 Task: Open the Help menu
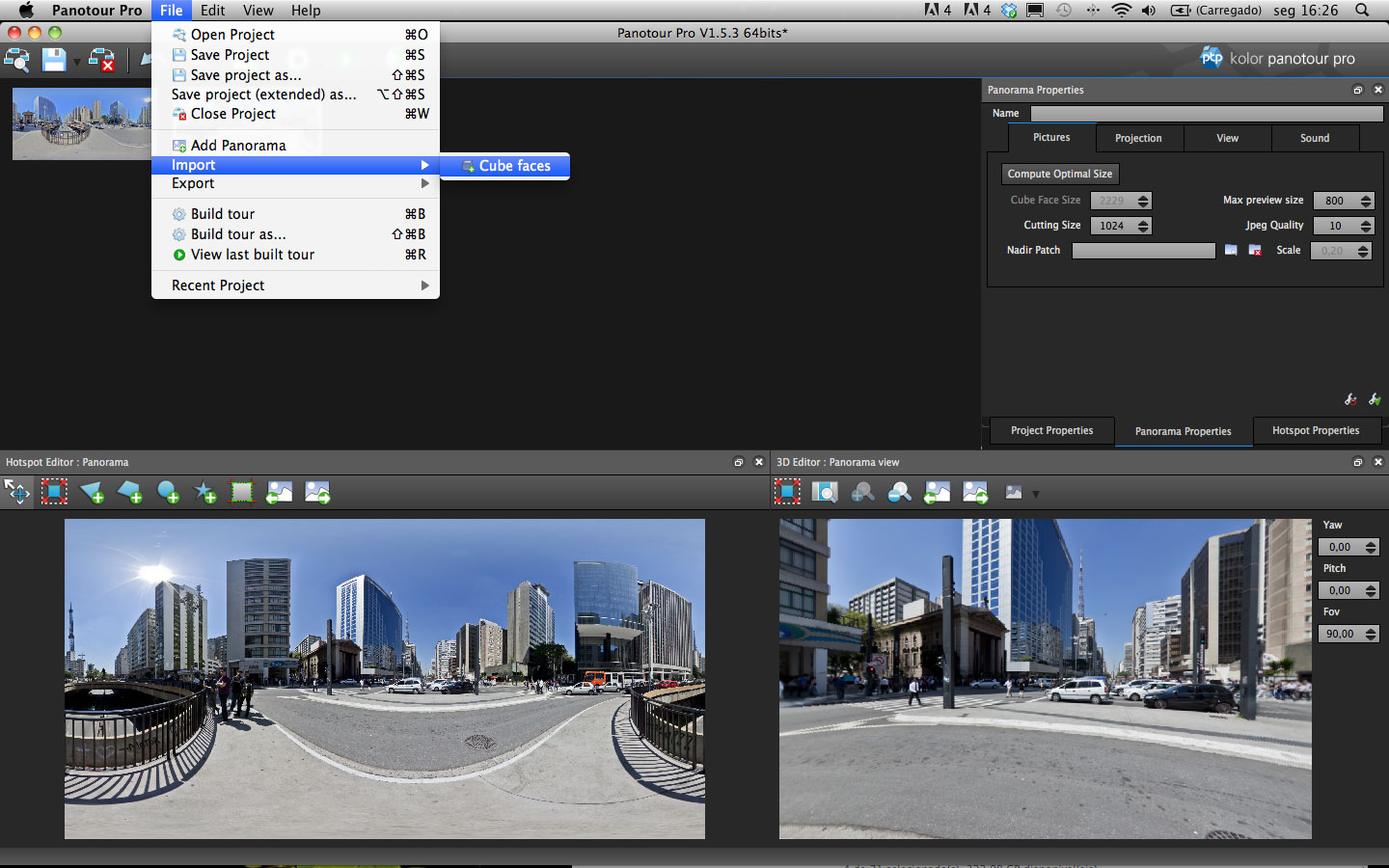[x=306, y=11]
